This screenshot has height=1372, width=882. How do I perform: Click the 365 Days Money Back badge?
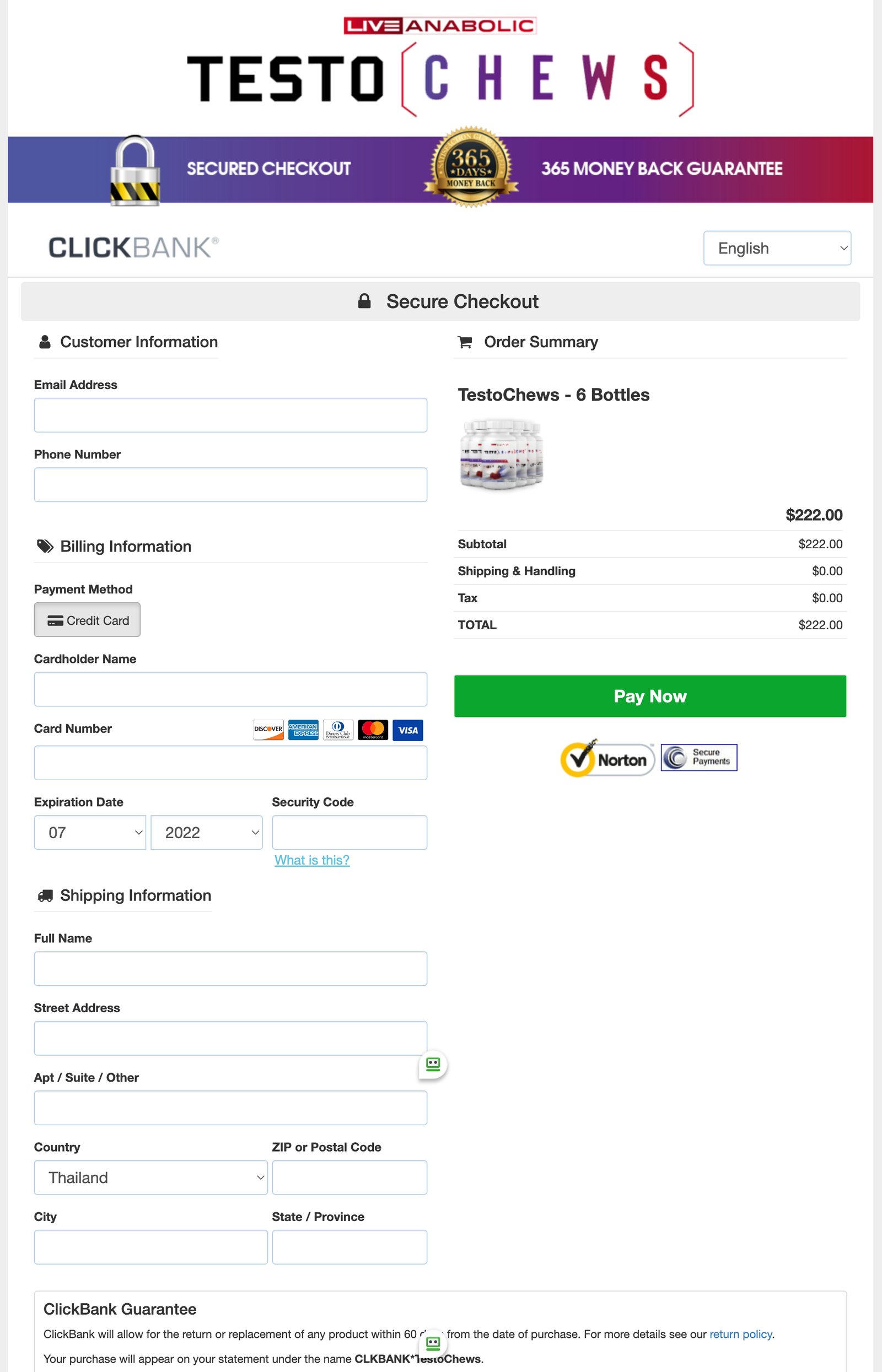click(x=471, y=169)
